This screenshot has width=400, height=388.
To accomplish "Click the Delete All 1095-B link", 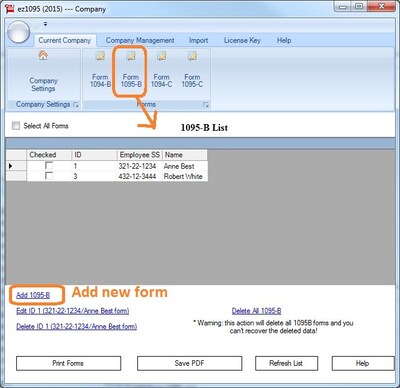I will [x=256, y=311].
